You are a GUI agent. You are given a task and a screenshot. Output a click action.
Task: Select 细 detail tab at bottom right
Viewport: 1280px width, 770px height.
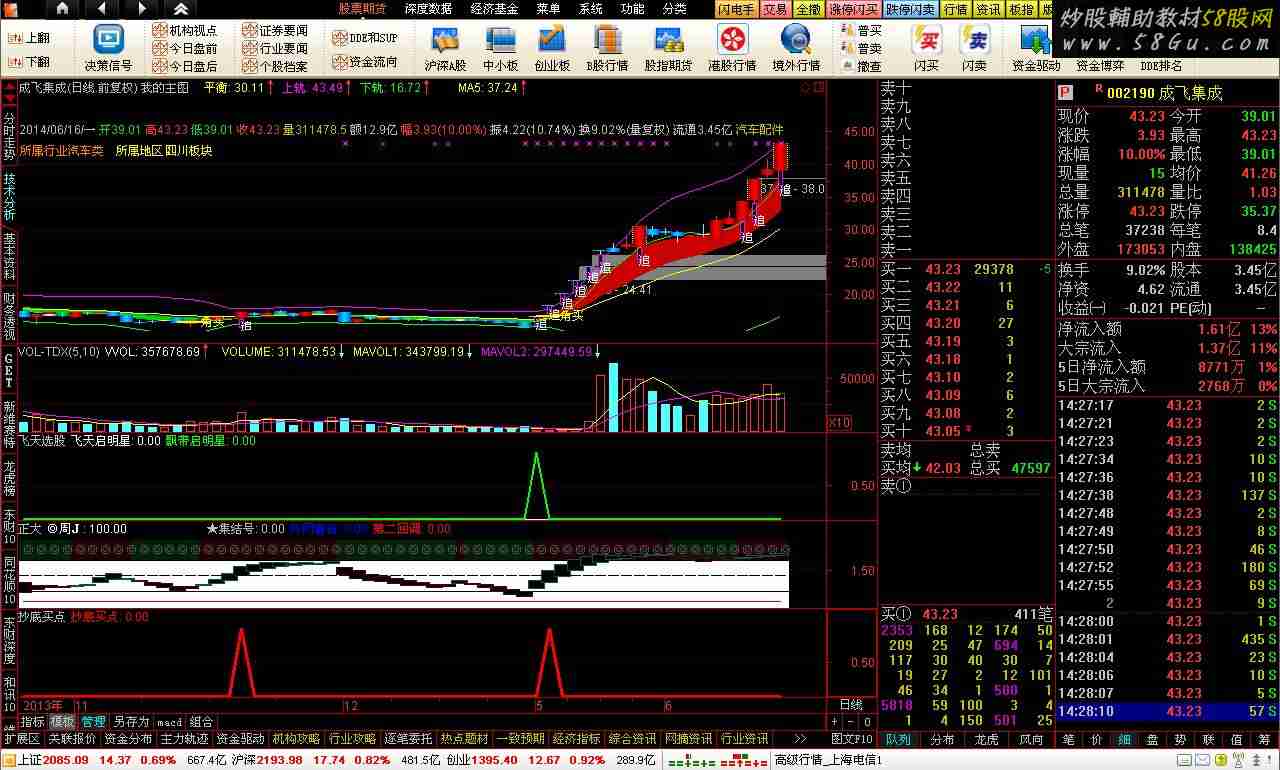coord(1124,740)
